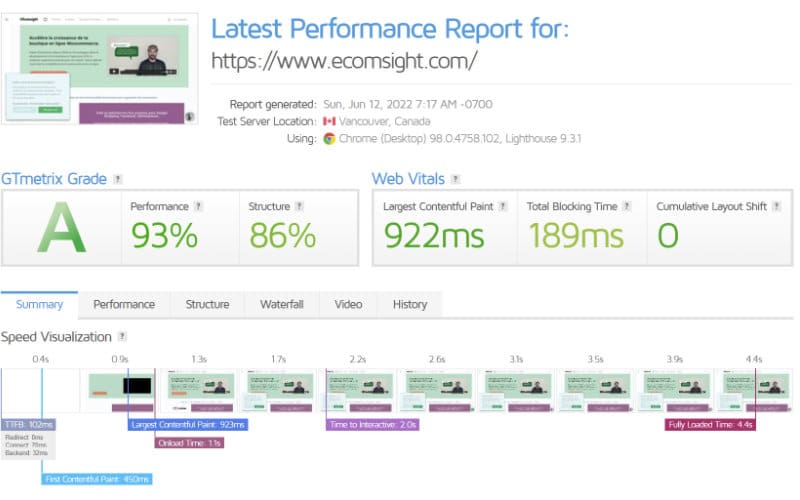The height and width of the screenshot is (500, 800).
Task: Click the ecomsight.com URL heading
Action: pyautogui.click(x=344, y=61)
